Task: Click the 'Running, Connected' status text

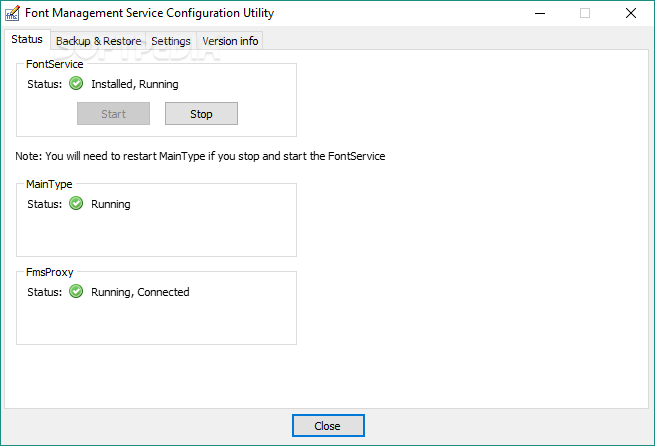Action: [140, 292]
